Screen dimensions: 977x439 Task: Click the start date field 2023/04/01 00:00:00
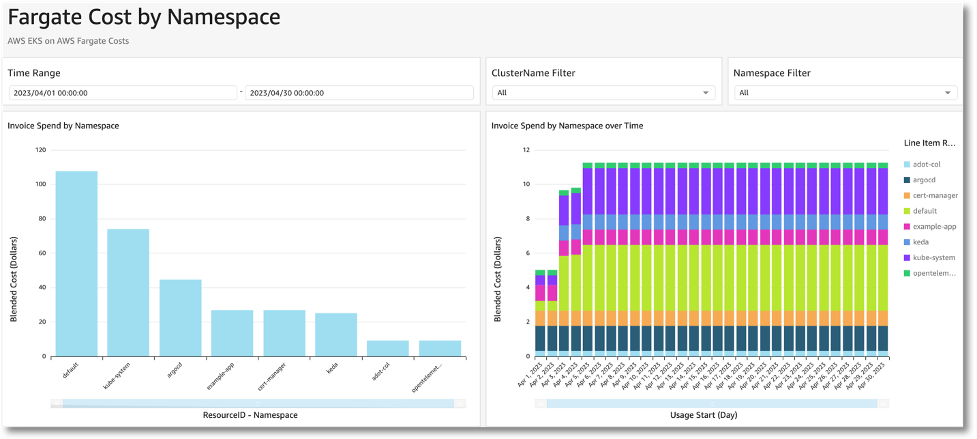(x=123, y=93)
